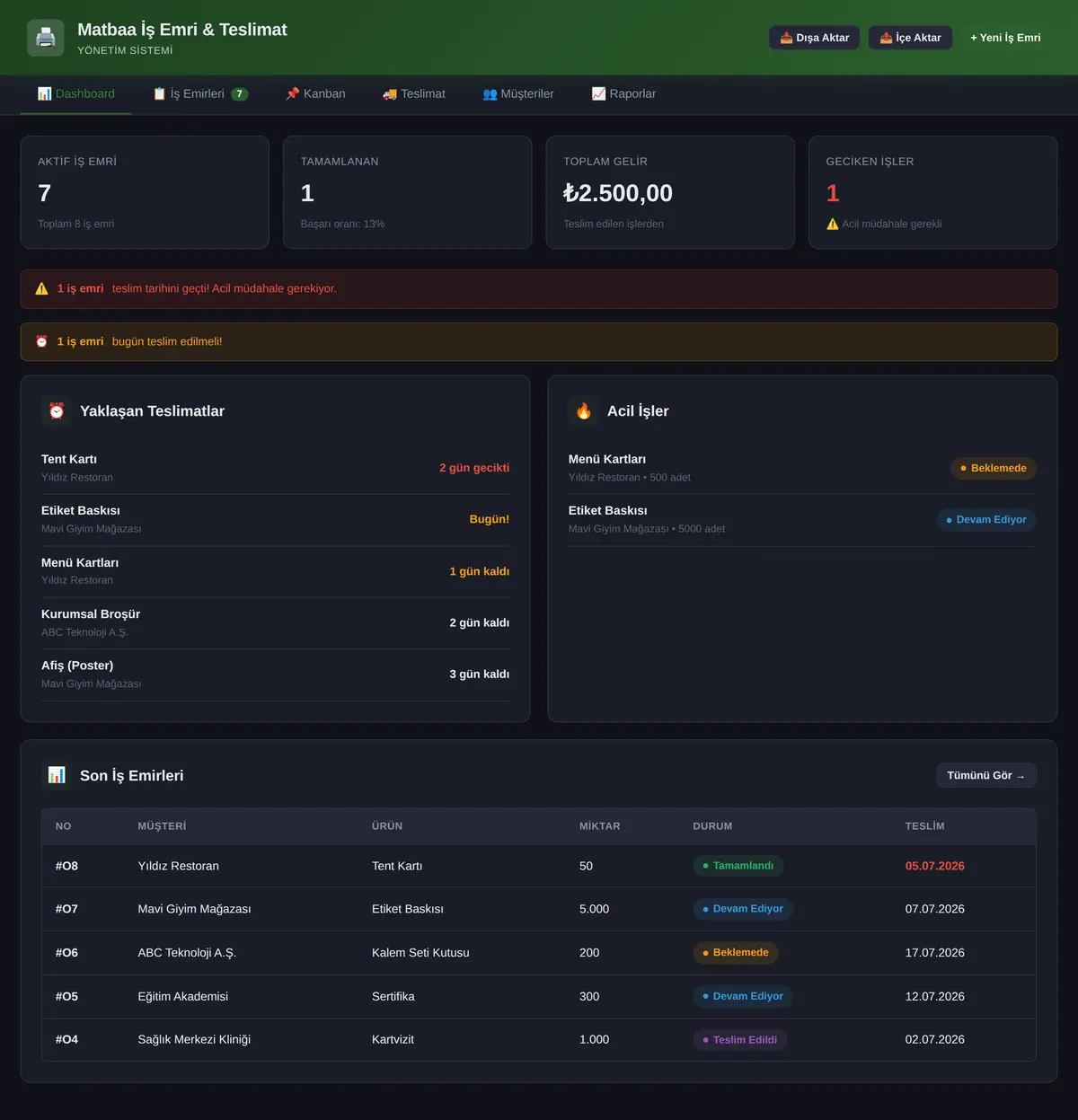Viewport: 1078px width, 1120px height.
Task: Click the Devam Ediyor badge in Acil İşler
Action: click(x=986, y=519)
